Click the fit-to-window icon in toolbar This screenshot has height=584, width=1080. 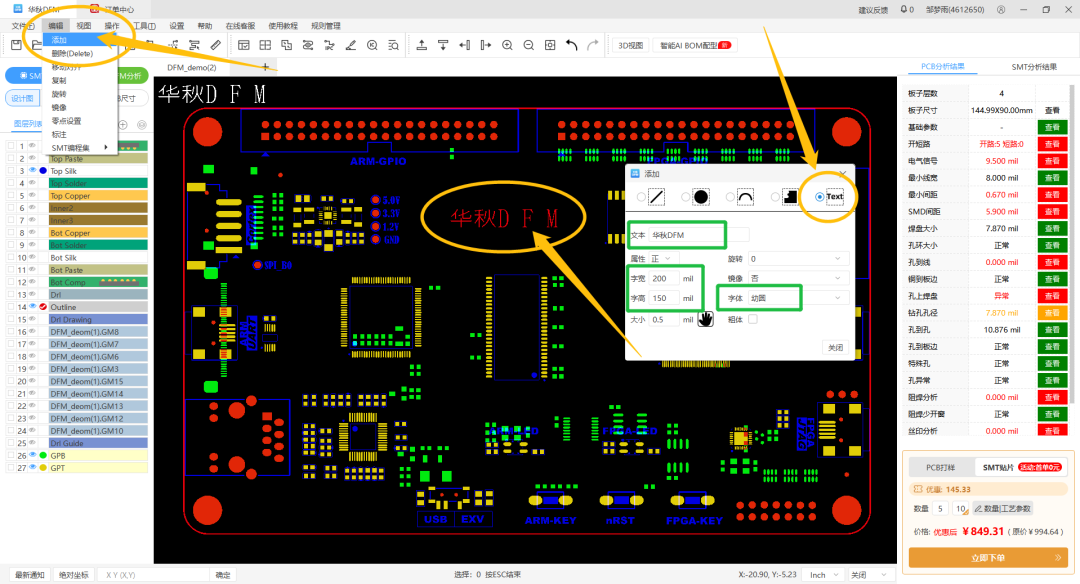pos(550,45)
